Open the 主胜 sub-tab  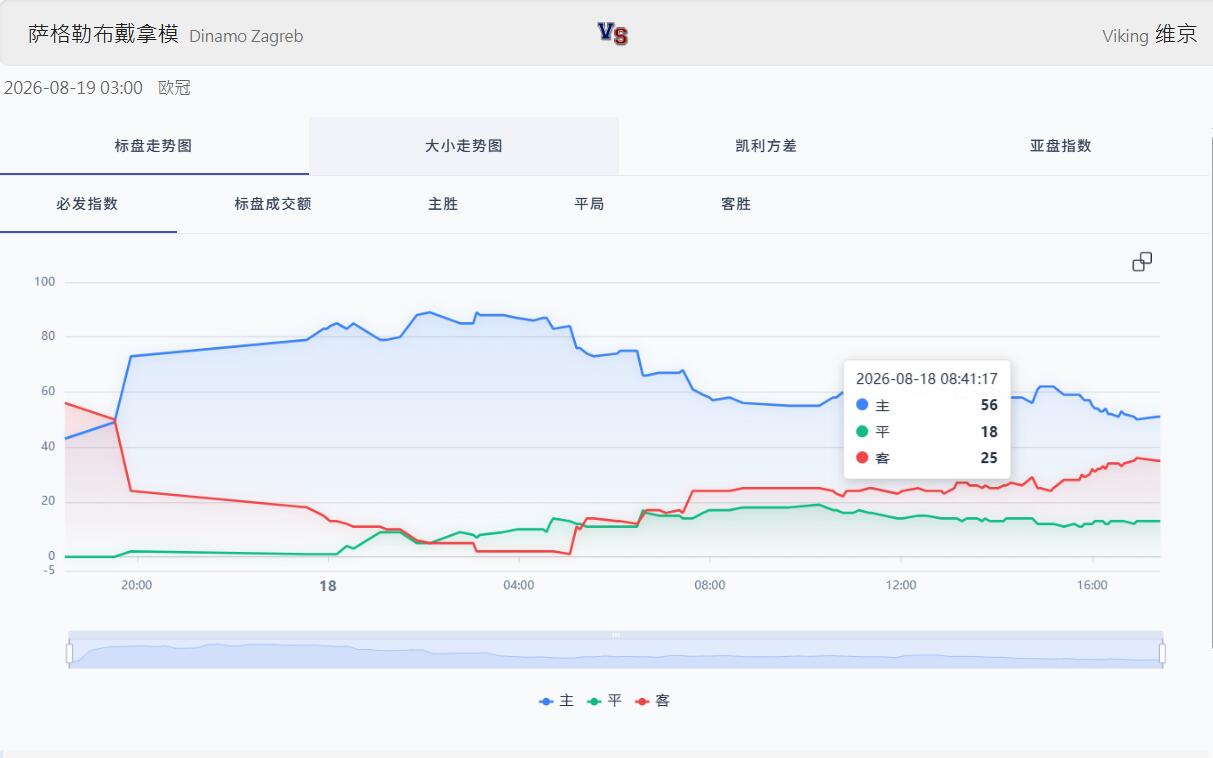443,204
